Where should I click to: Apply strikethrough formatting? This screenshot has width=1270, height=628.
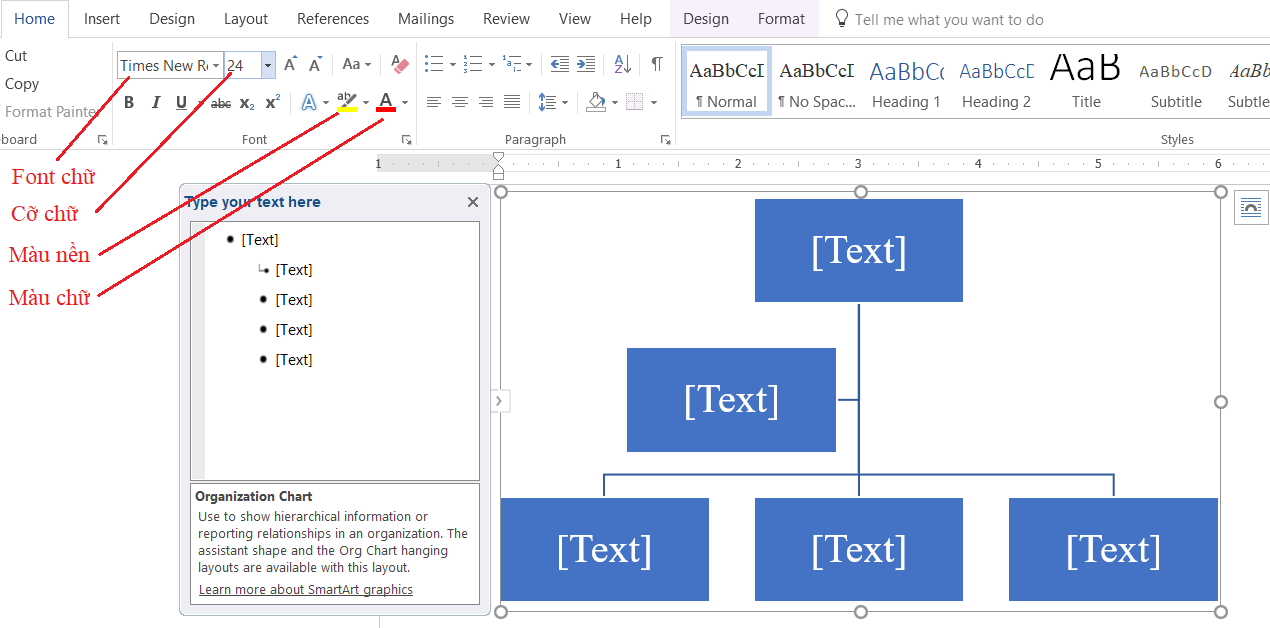coord(220,102)
